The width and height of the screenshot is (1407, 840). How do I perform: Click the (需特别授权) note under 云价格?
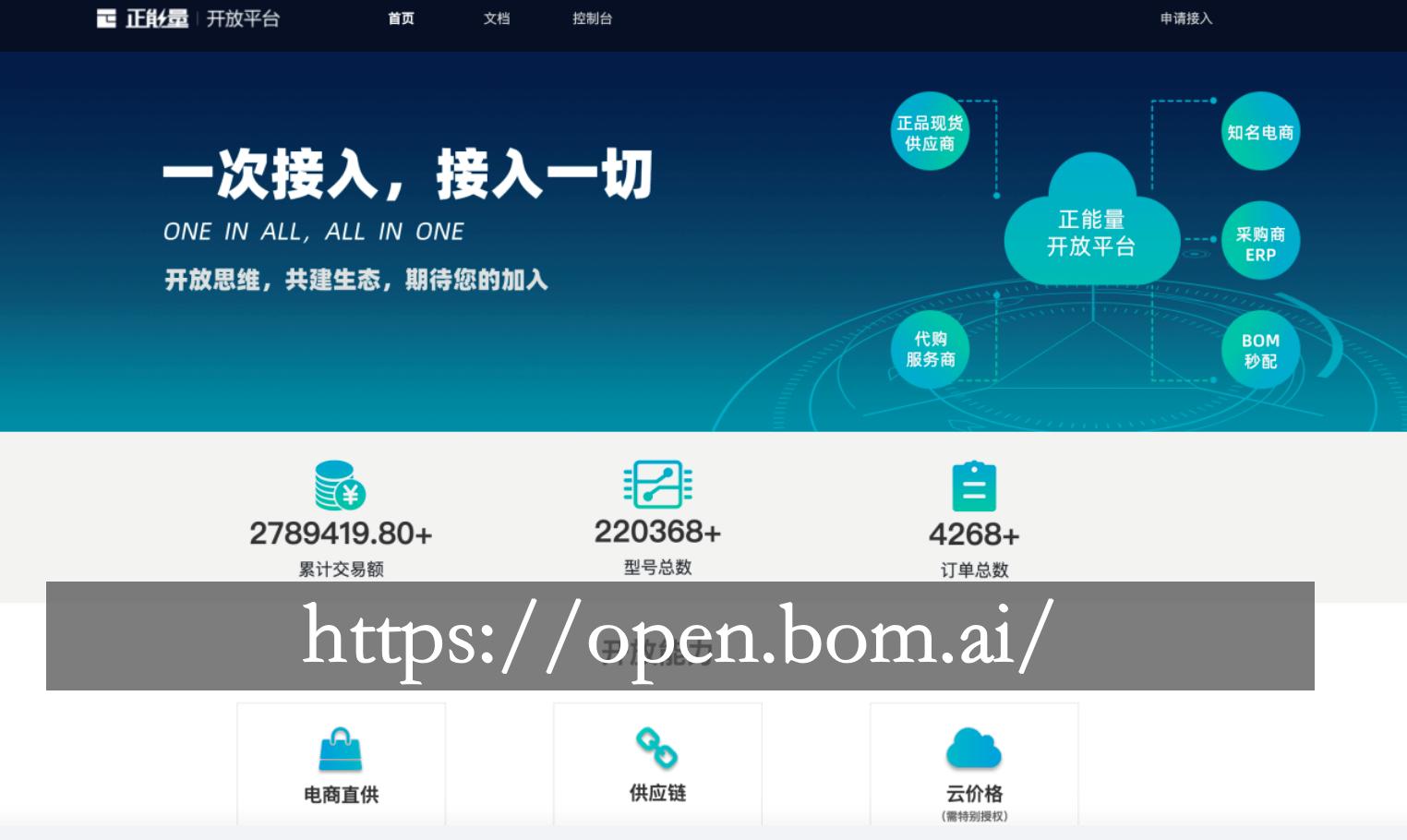click(x=974, y=816)
